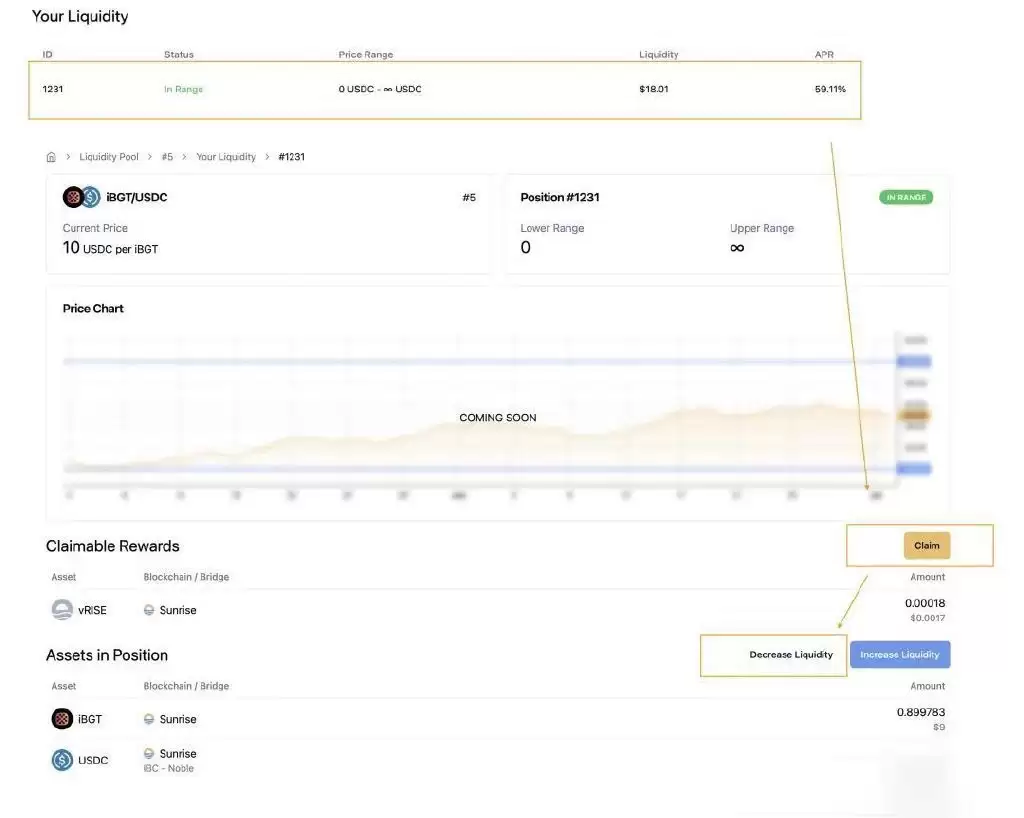
Task: Click Sunrise chain icon in iBGT row
Action: pyautogui.click(x=150, y=719)
